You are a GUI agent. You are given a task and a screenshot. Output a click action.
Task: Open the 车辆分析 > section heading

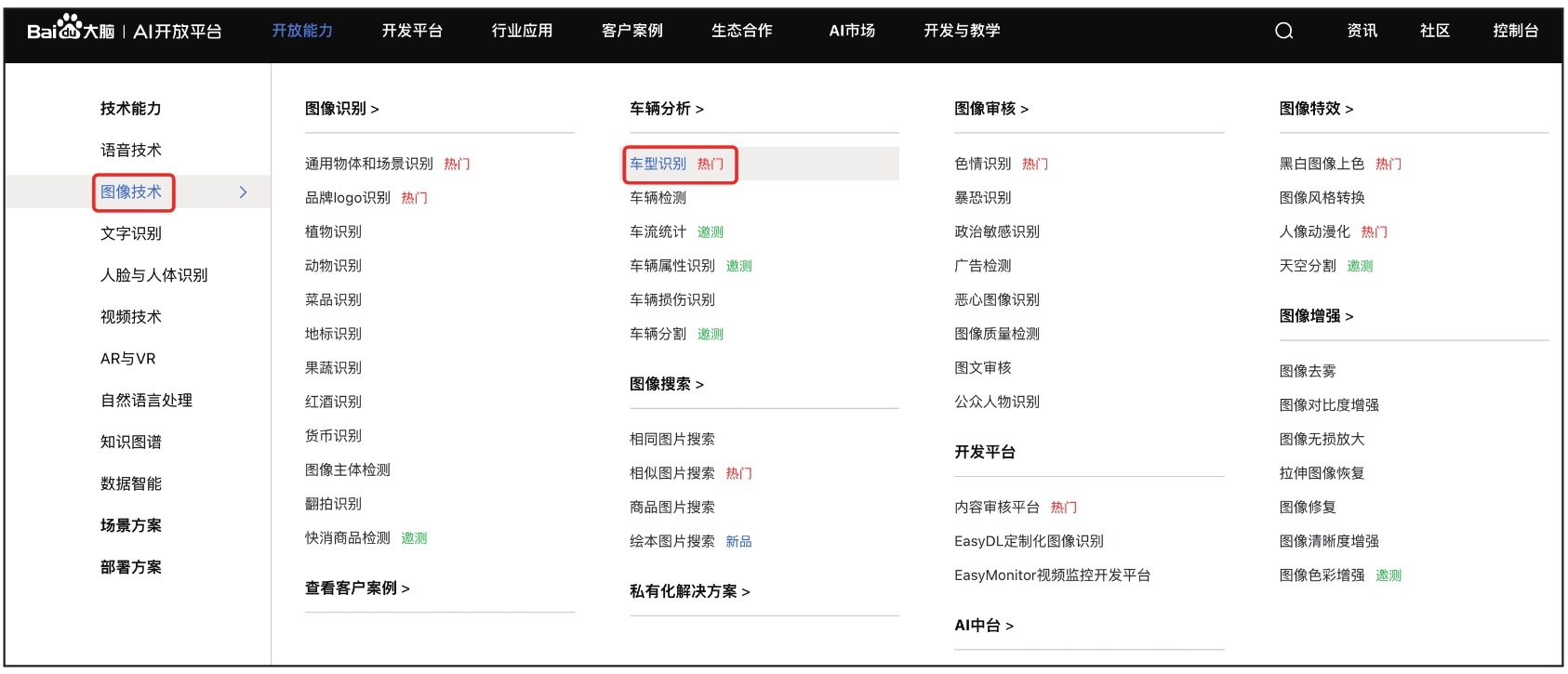pyautogui.click(x=667, y=109)
